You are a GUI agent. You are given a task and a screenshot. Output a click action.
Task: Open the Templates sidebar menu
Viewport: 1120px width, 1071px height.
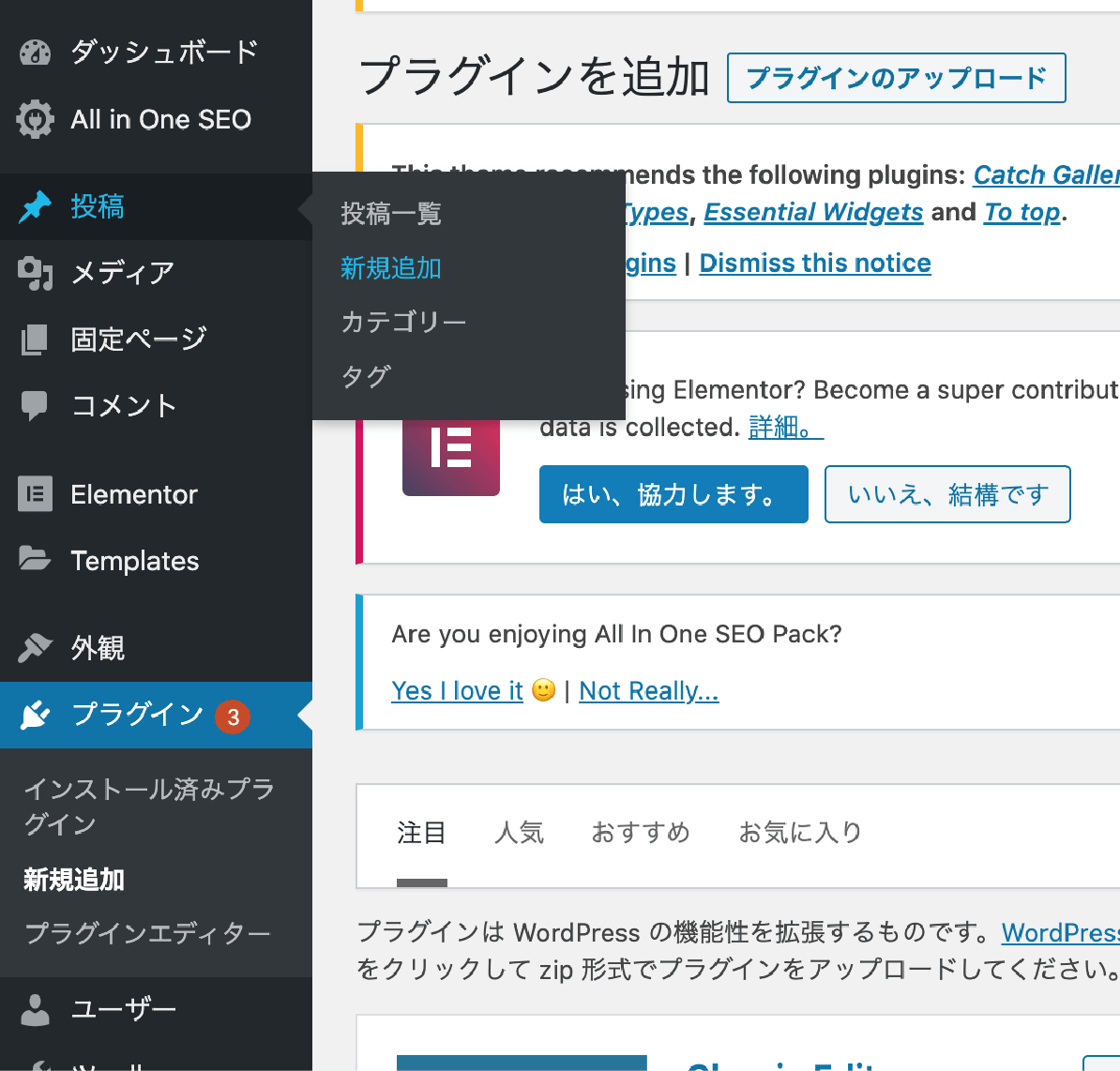coord(156,561)
